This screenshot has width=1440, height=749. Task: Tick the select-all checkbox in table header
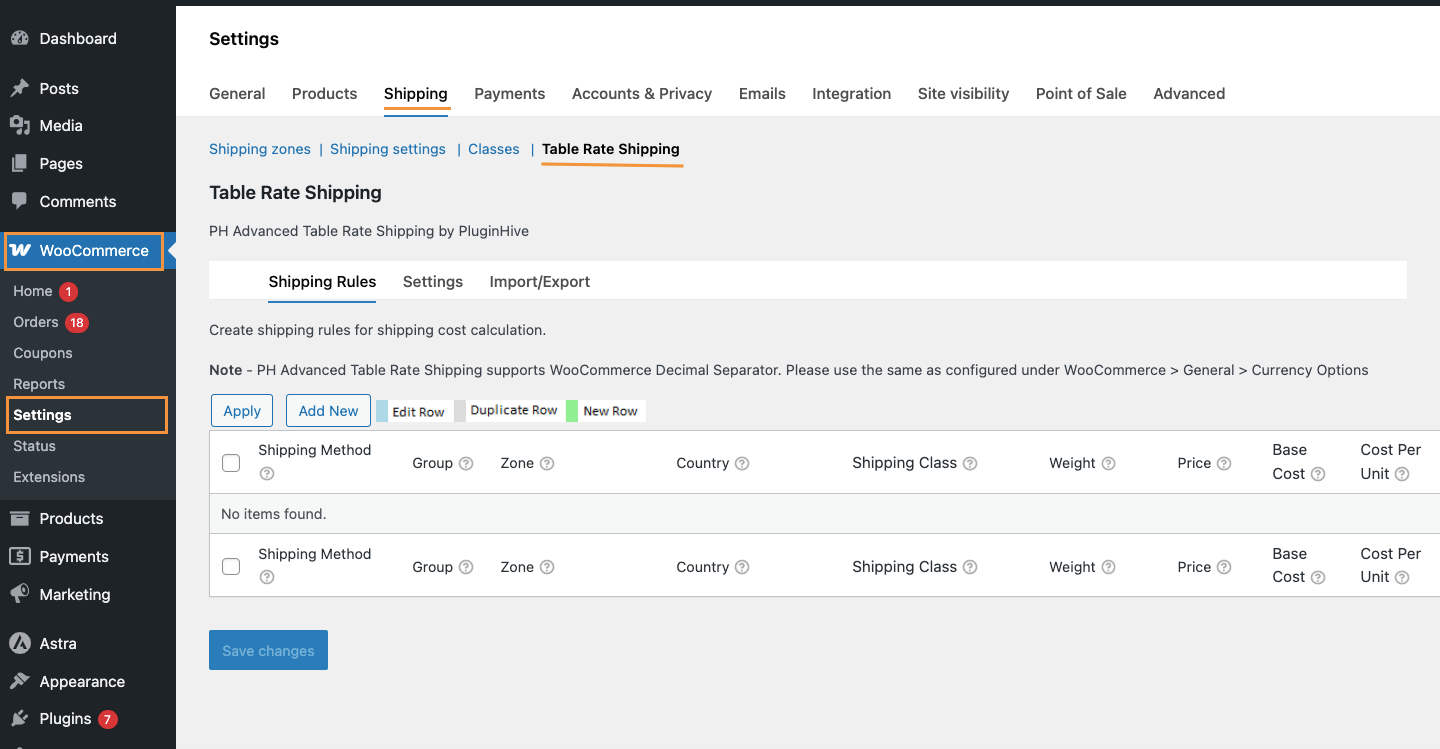pos(231,463)
